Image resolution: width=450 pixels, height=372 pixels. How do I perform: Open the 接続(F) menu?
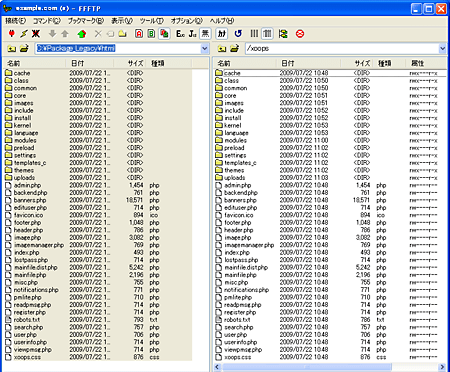tap(15, 21)
